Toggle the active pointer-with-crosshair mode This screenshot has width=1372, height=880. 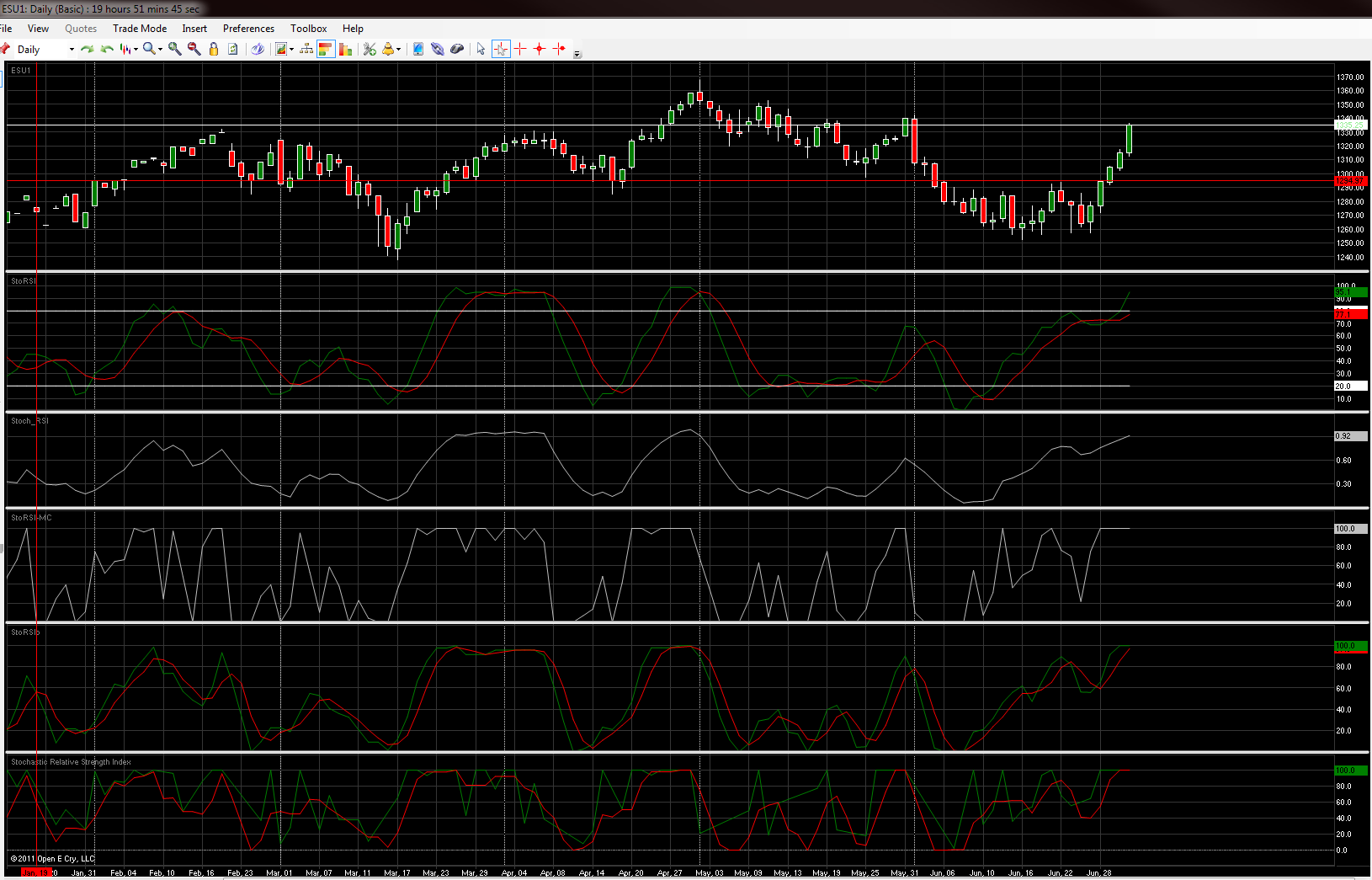[501, 50]
